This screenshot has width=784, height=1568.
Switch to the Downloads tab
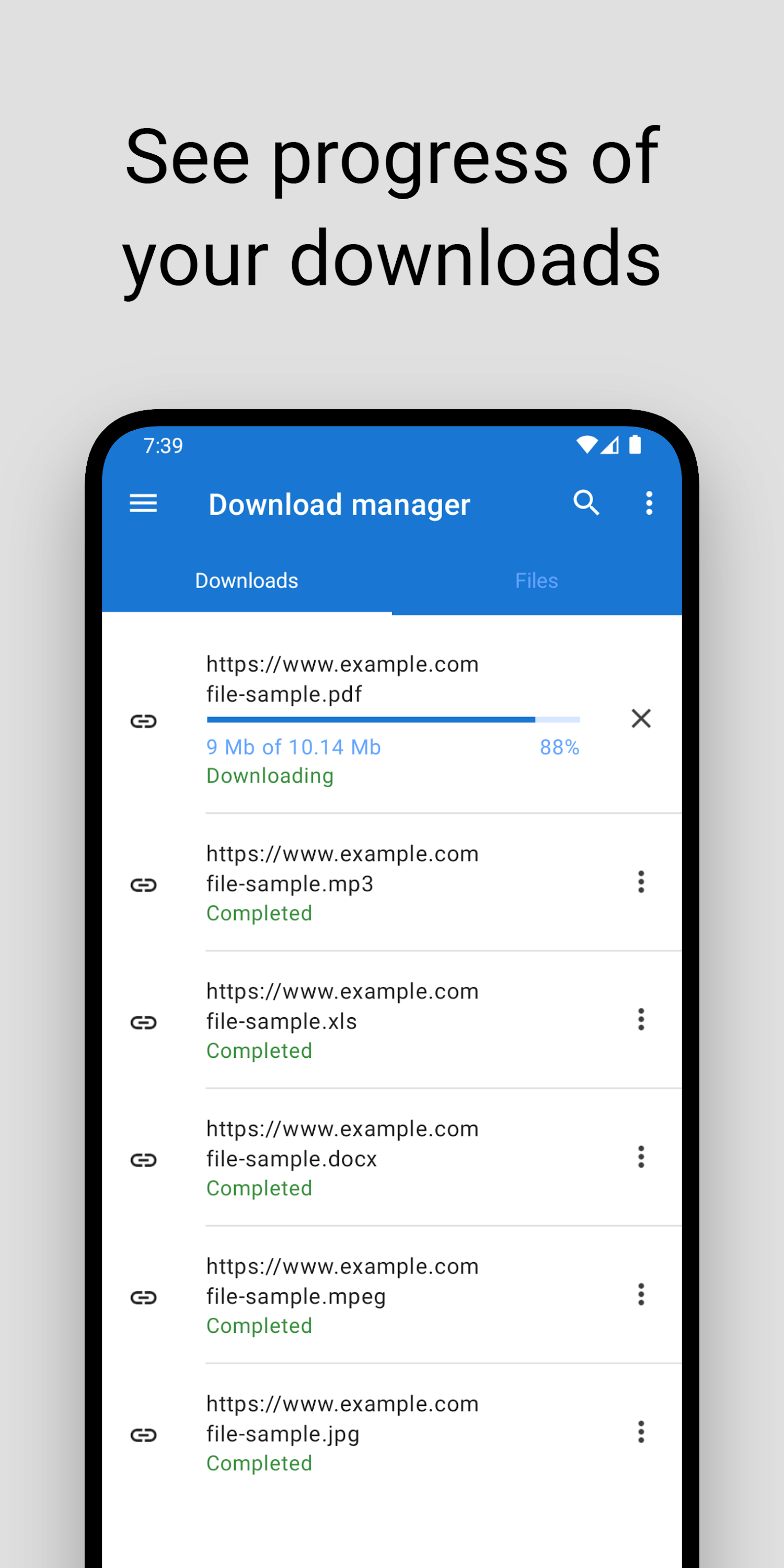(x=247, y=580)
